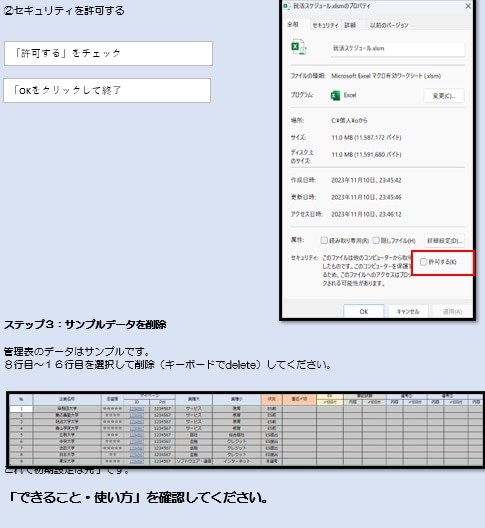
Task: Click the modified date 2023年11月10日、23:45:46
Action: pos(366,197)
